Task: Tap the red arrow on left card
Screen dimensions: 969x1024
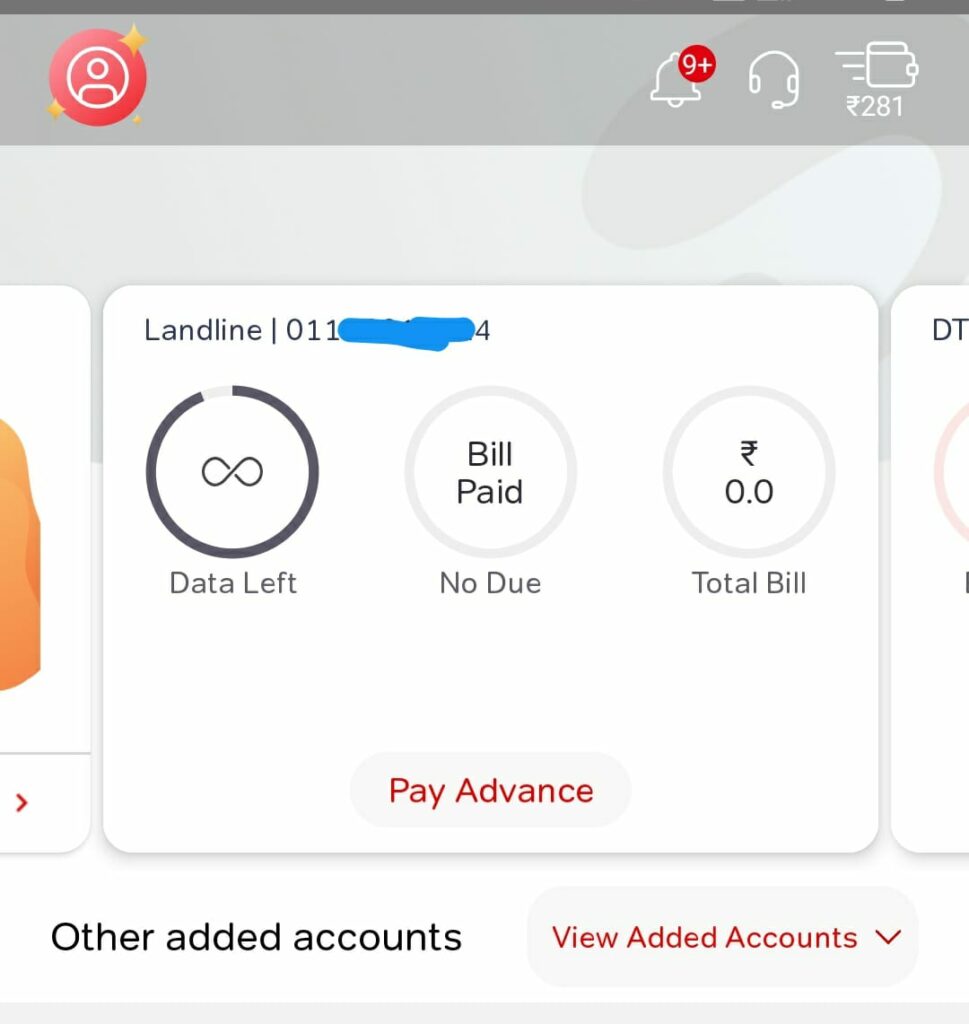Action: coord(22,803)
